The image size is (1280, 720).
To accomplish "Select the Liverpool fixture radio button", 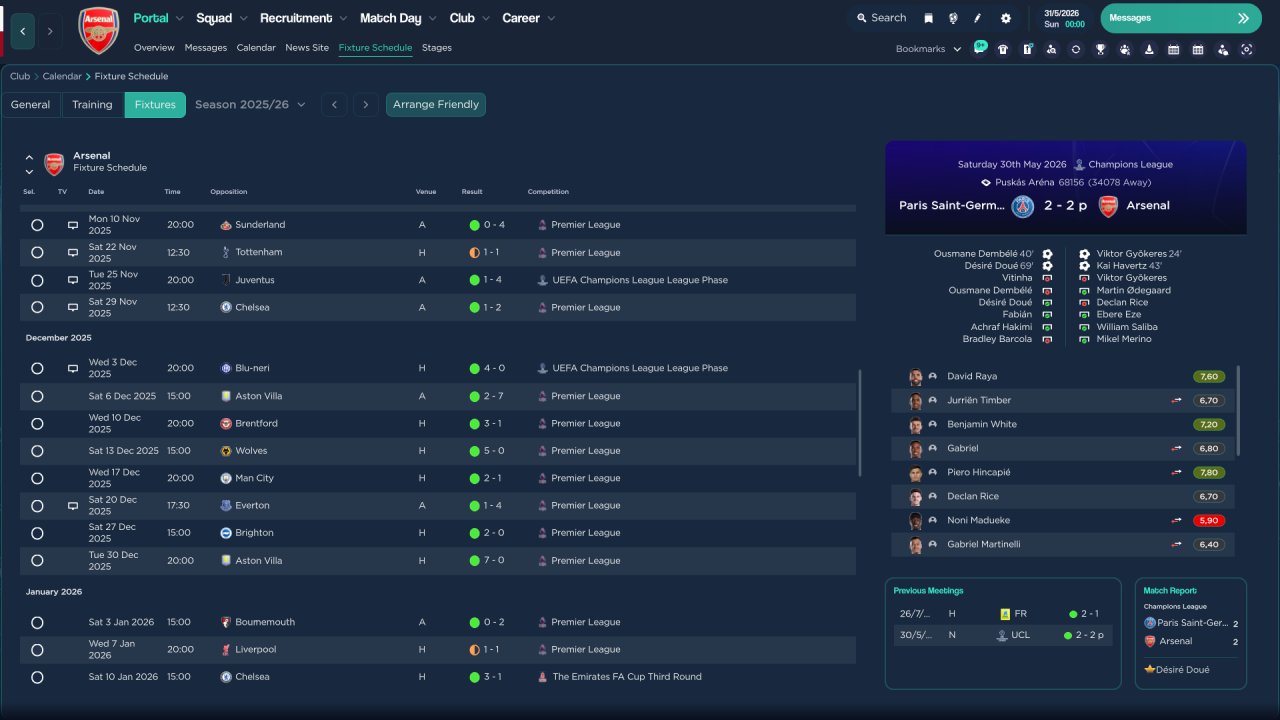I will (x=37, y=650).
